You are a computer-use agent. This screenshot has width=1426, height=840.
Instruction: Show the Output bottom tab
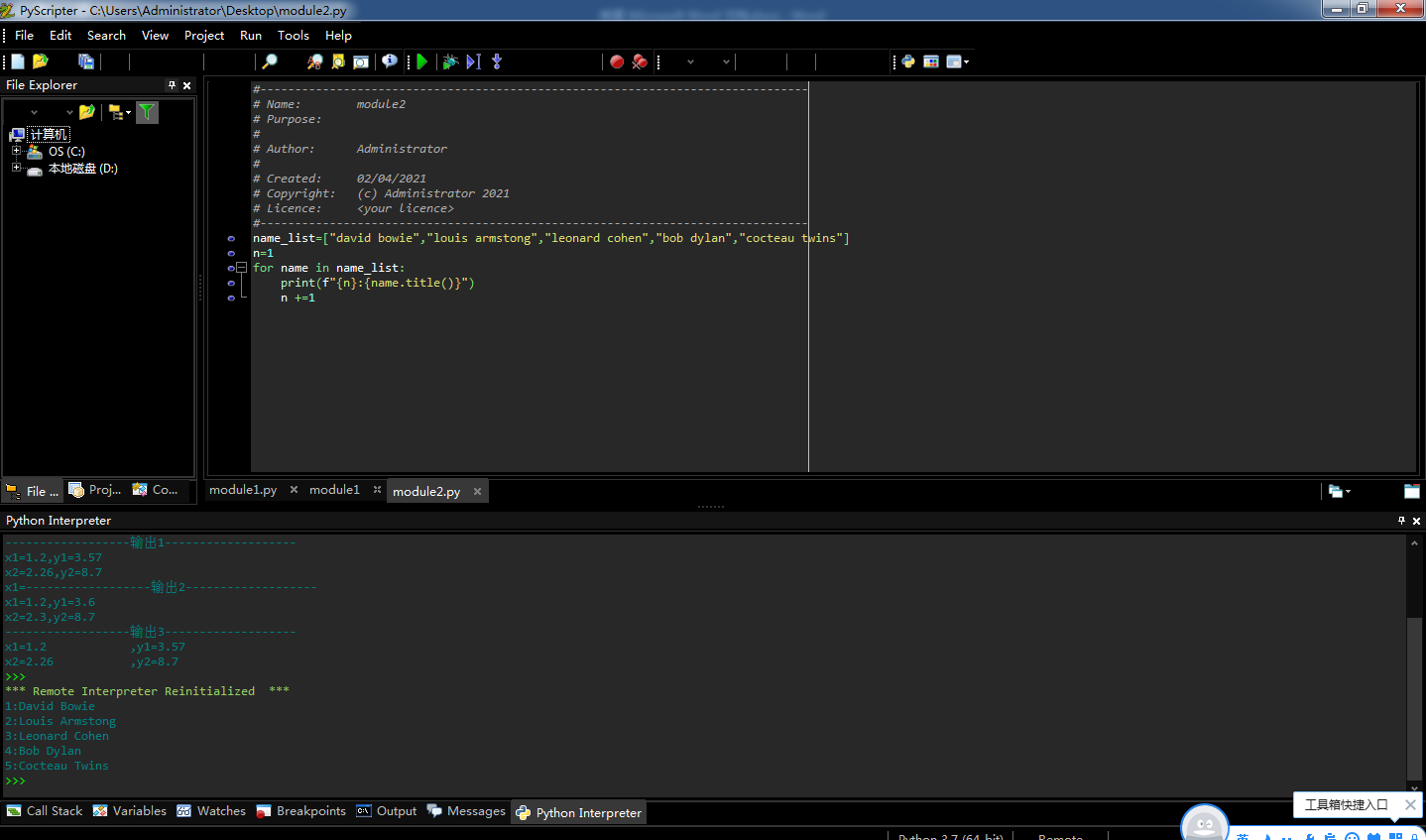pos(387,811)
